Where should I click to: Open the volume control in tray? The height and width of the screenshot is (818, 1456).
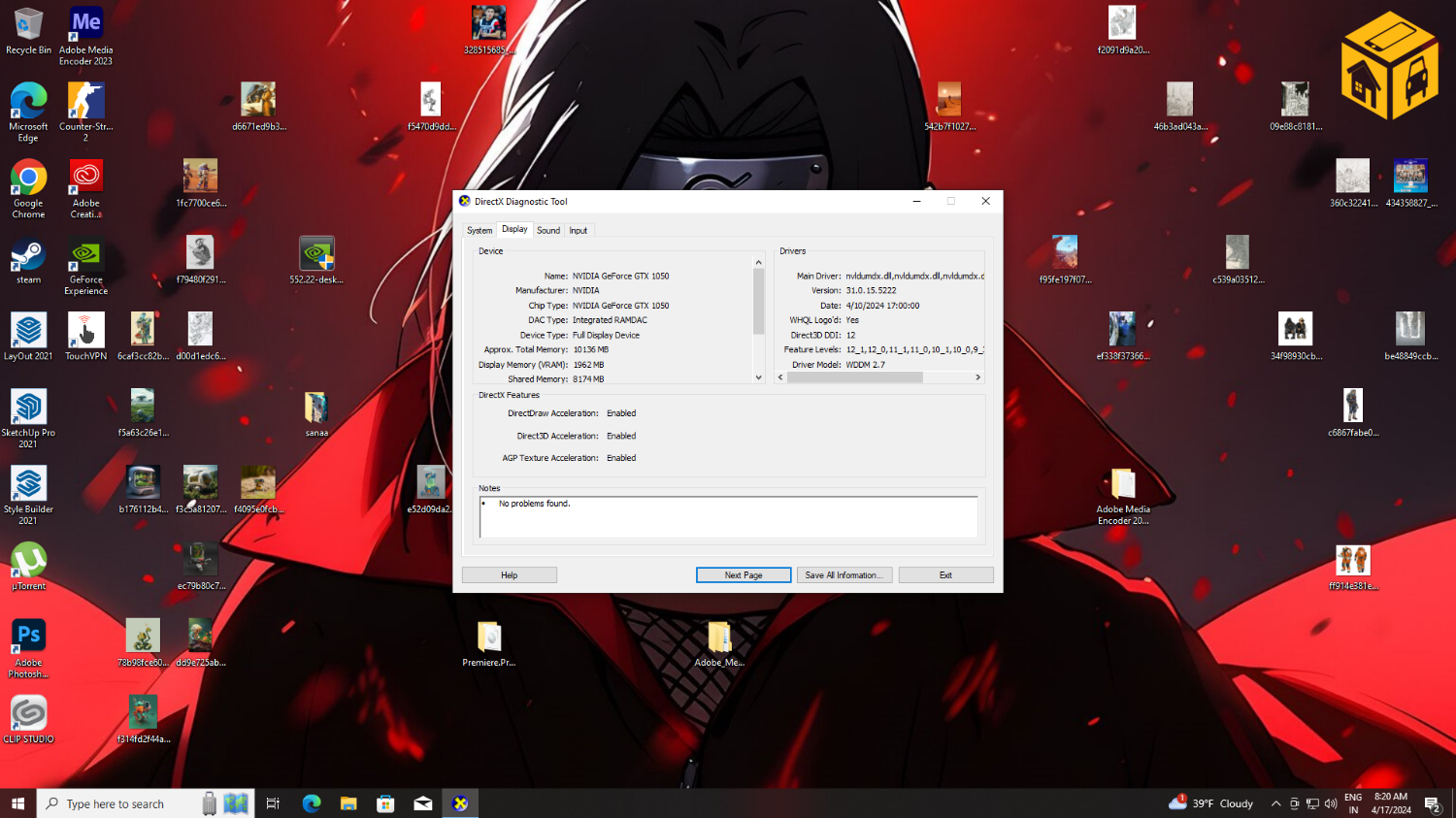click(x=1331, y=803)
